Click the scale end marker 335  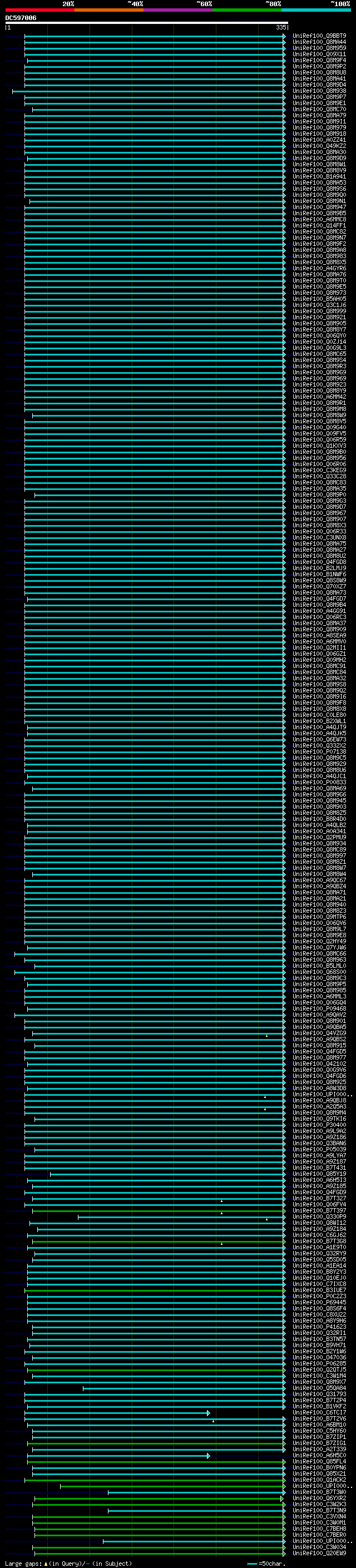280,27
